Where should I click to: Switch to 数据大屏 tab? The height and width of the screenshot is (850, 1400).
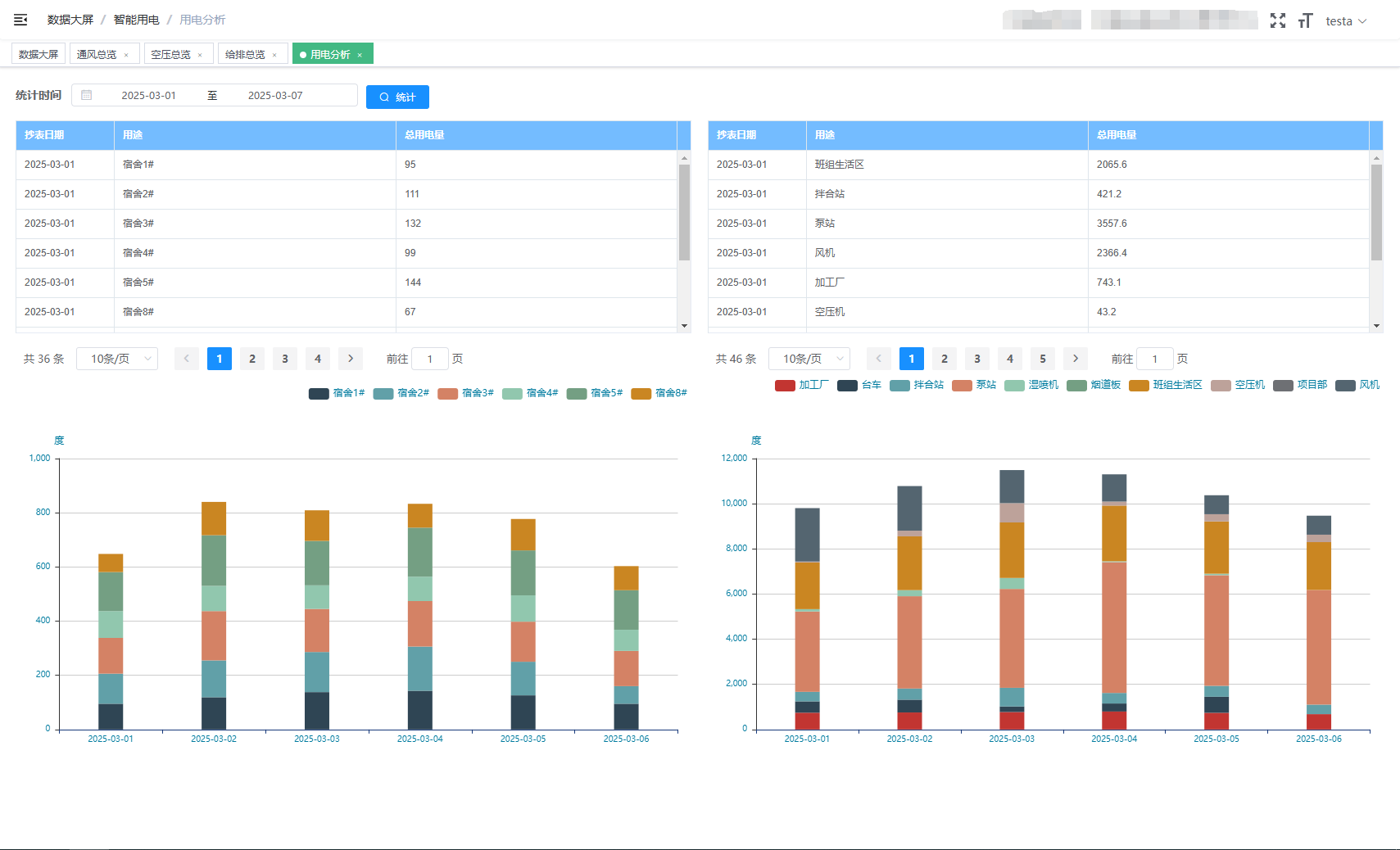point(39,54)
